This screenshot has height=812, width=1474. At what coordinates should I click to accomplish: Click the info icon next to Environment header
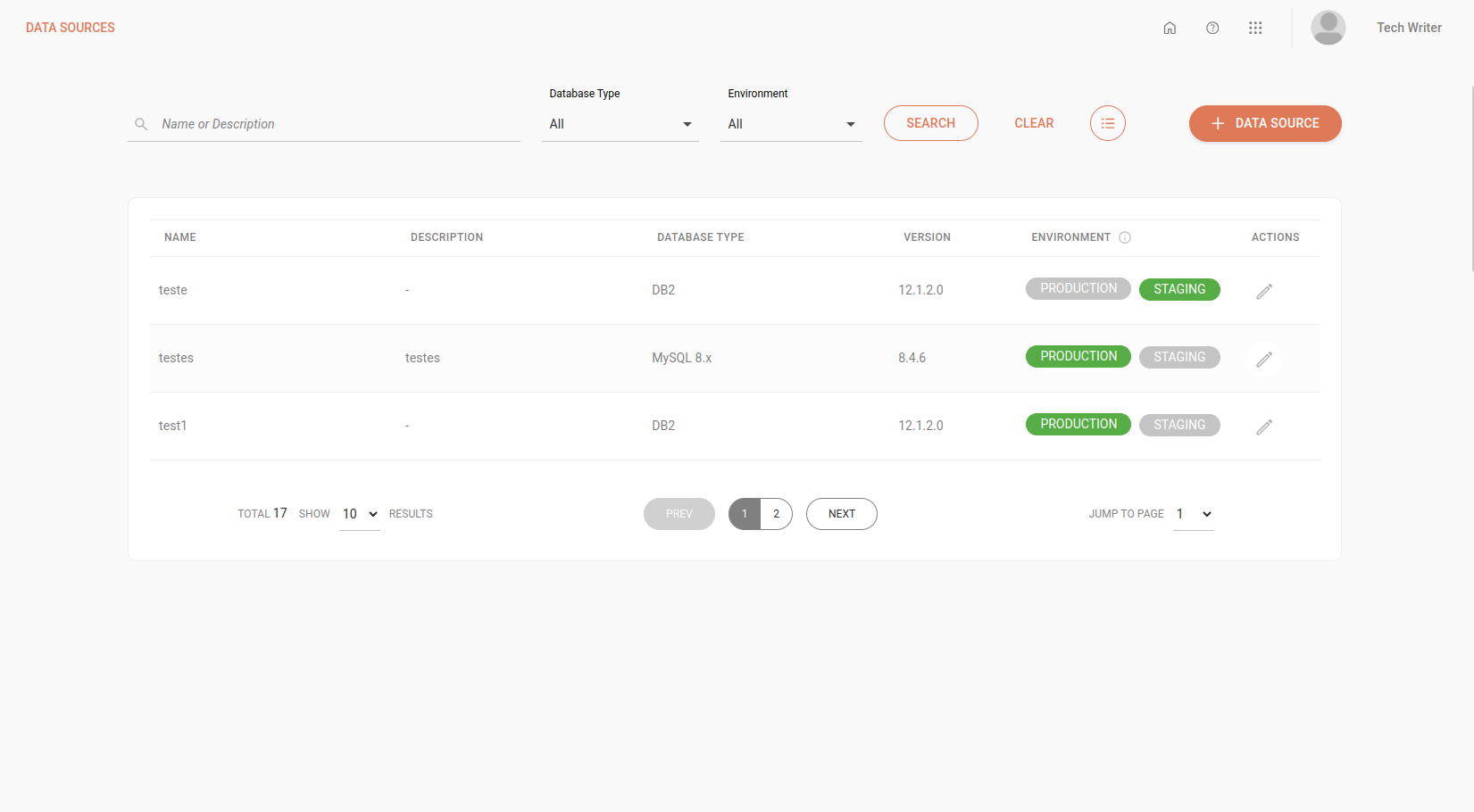(1124, 237)
